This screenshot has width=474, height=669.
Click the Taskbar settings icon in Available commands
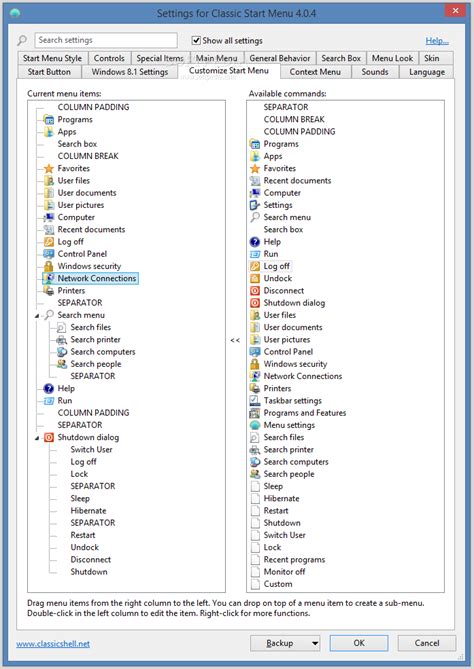[255, 401]
